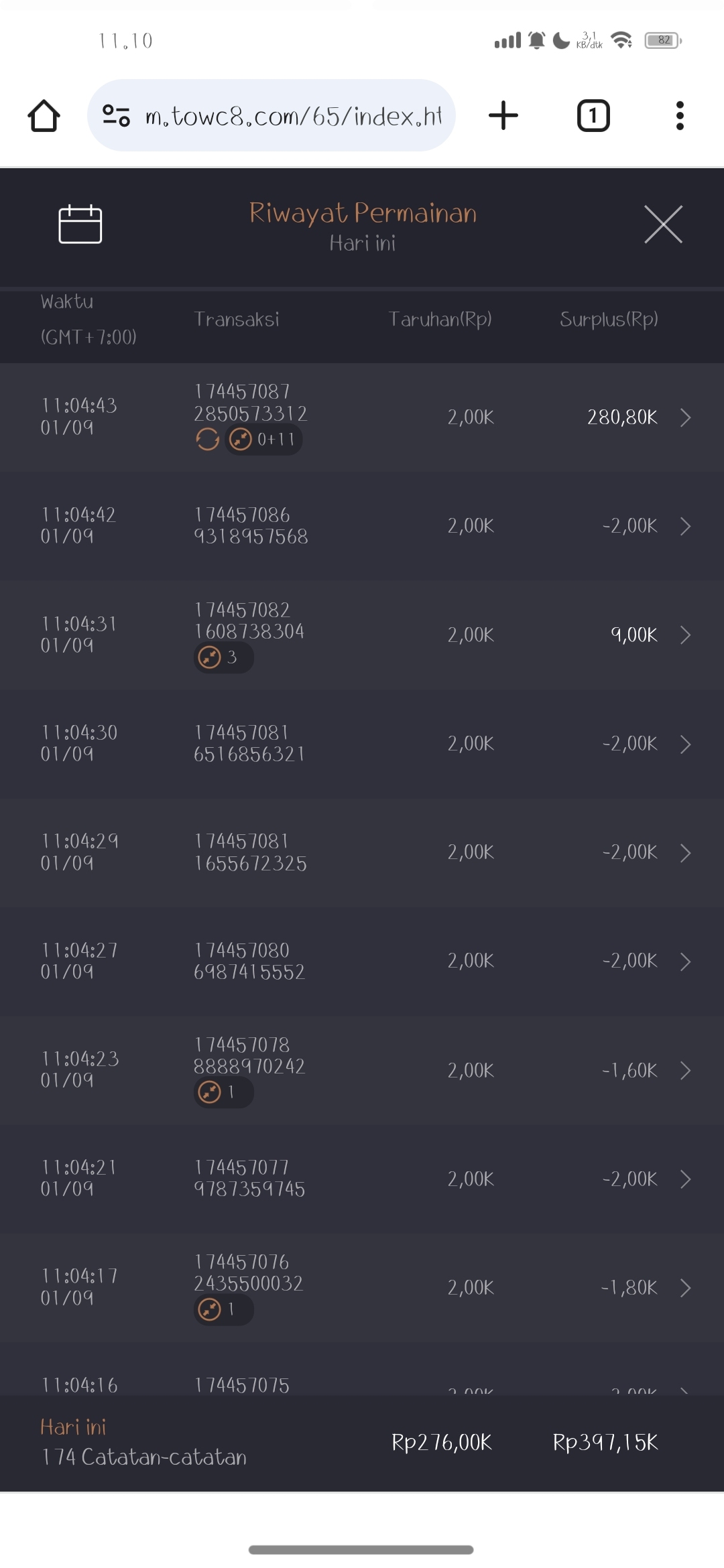Select the 11:04:30 transaction row
The width and height of the screenshot is (724, 1568).
(x=362, y=744)
